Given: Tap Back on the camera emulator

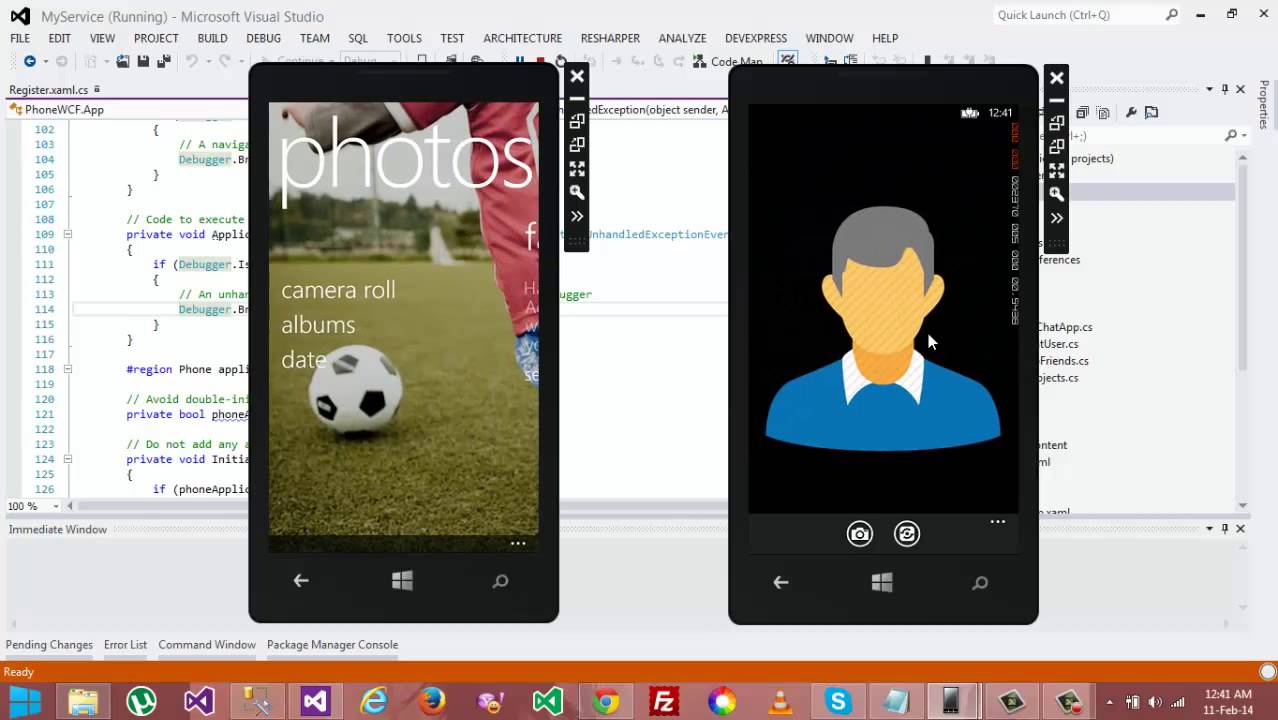Looking at the screenshot, I should (781, 583).
